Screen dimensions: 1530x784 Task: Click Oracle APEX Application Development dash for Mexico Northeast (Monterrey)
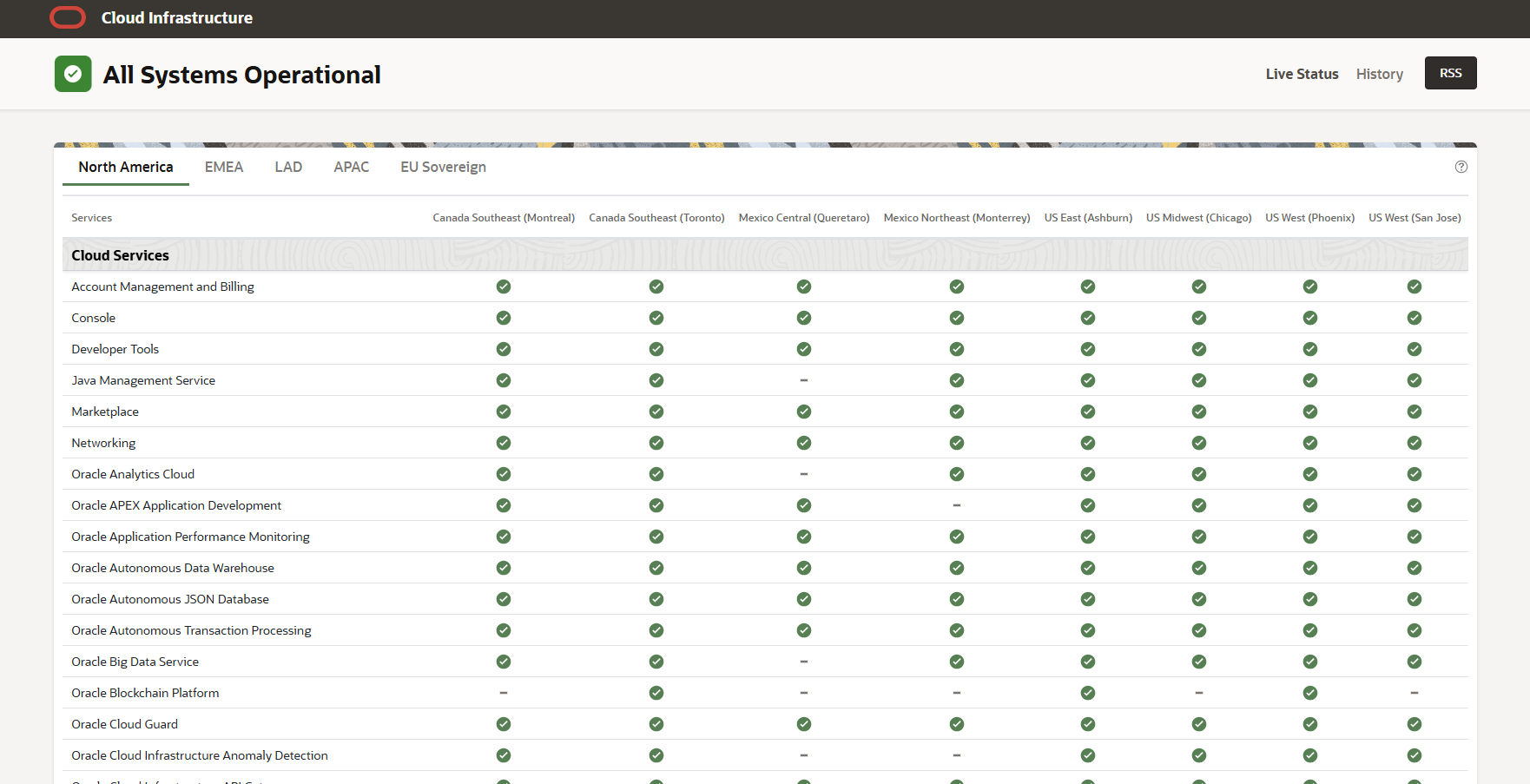tap(957, 505)
